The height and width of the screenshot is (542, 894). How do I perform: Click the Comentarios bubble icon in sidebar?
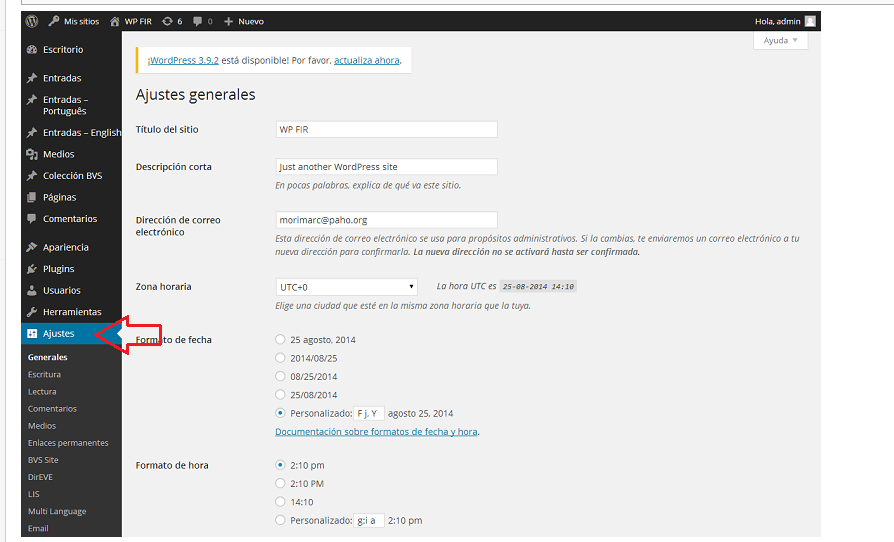[32, 219]
